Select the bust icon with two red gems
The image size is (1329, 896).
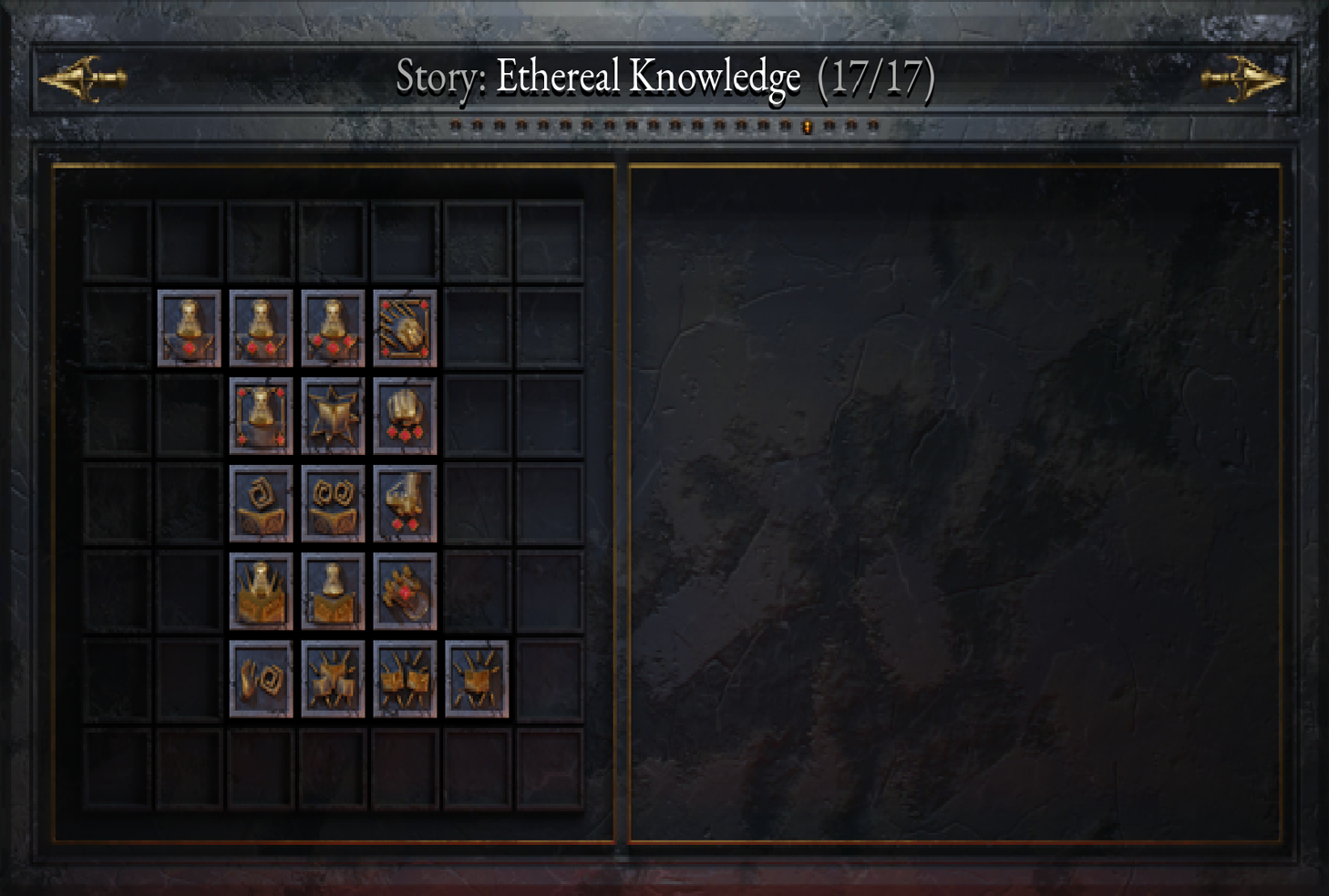click(x=261, y=328)
